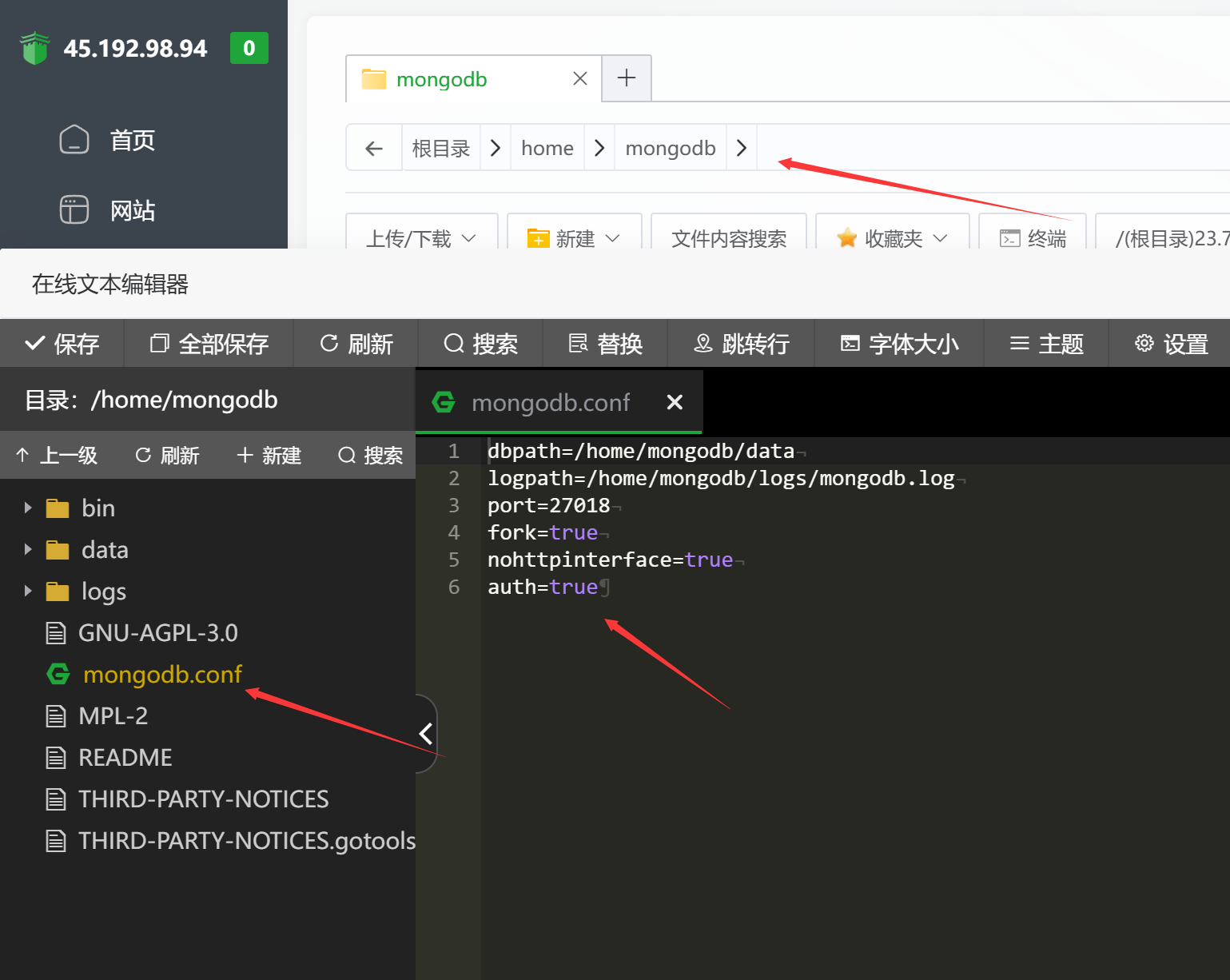The image size is (1230, 980).
Task: Open editor 设置 settings
Action: pyautogui.click(x=1171, y=344)
